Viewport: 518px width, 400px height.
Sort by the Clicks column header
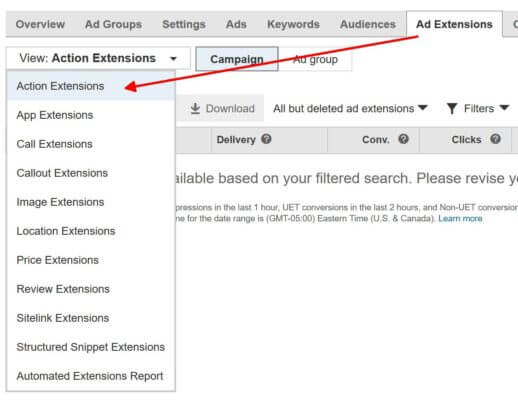coord(466,140)
